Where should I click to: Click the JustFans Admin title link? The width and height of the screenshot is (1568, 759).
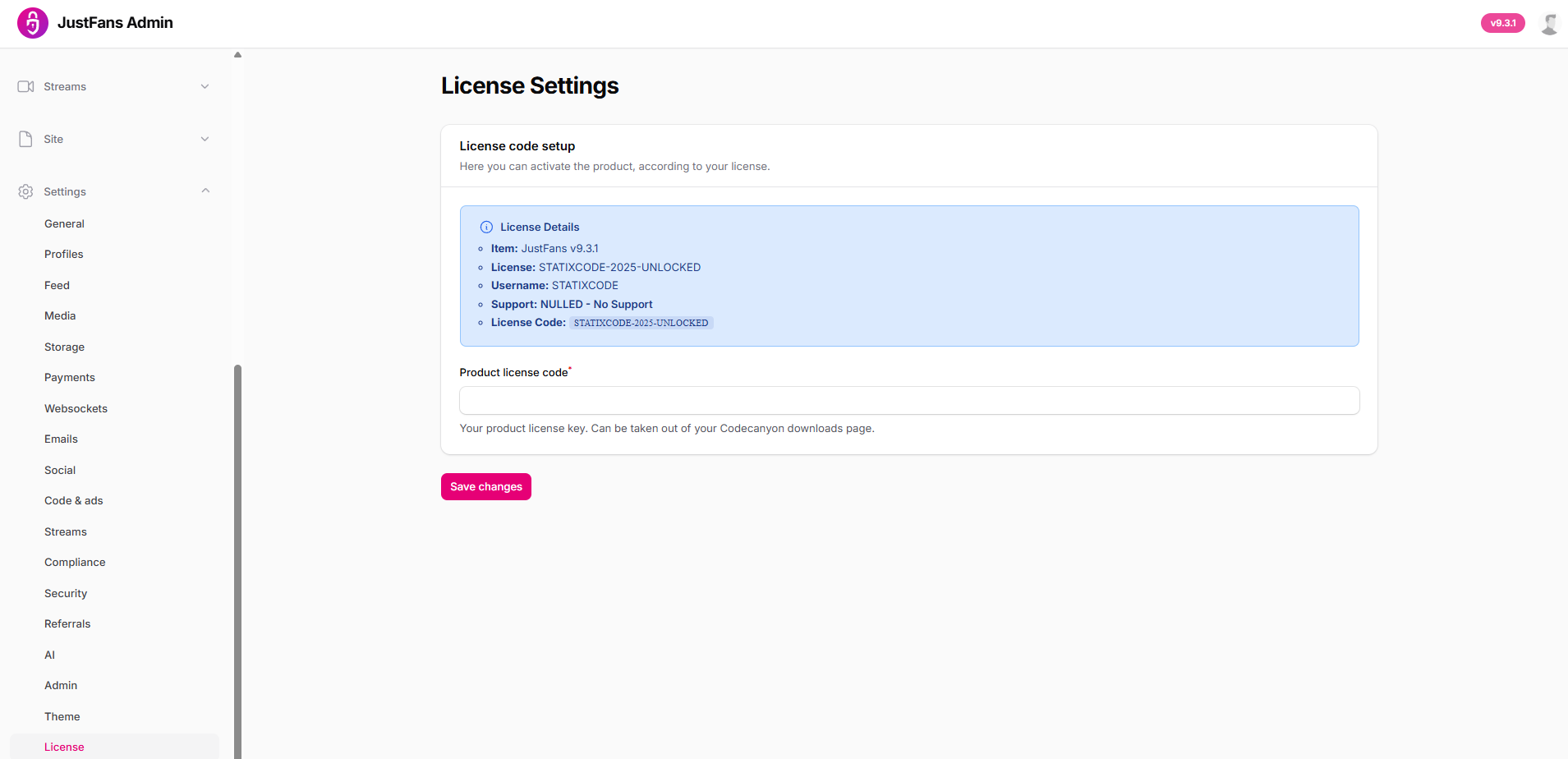115,23
